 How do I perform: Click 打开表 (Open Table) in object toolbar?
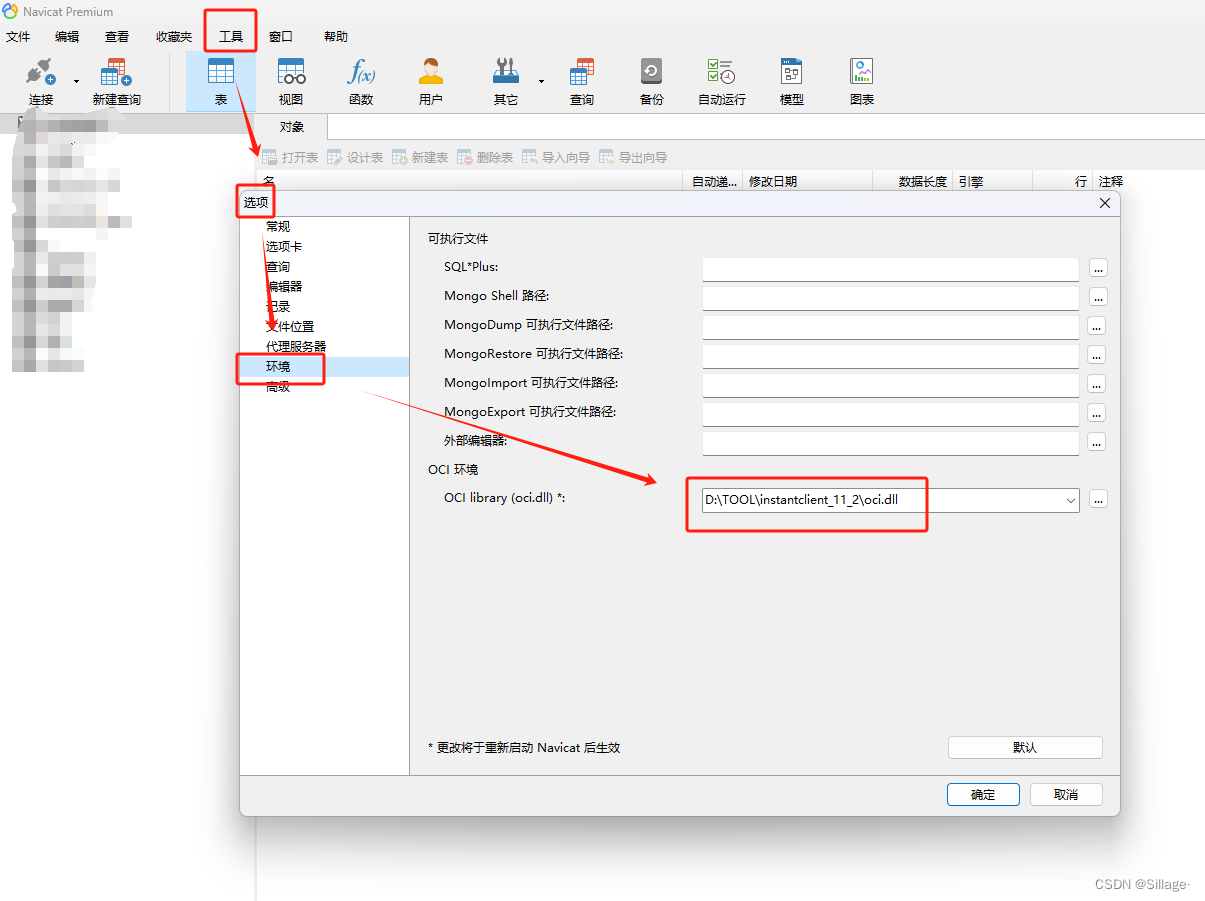point(290,157)
